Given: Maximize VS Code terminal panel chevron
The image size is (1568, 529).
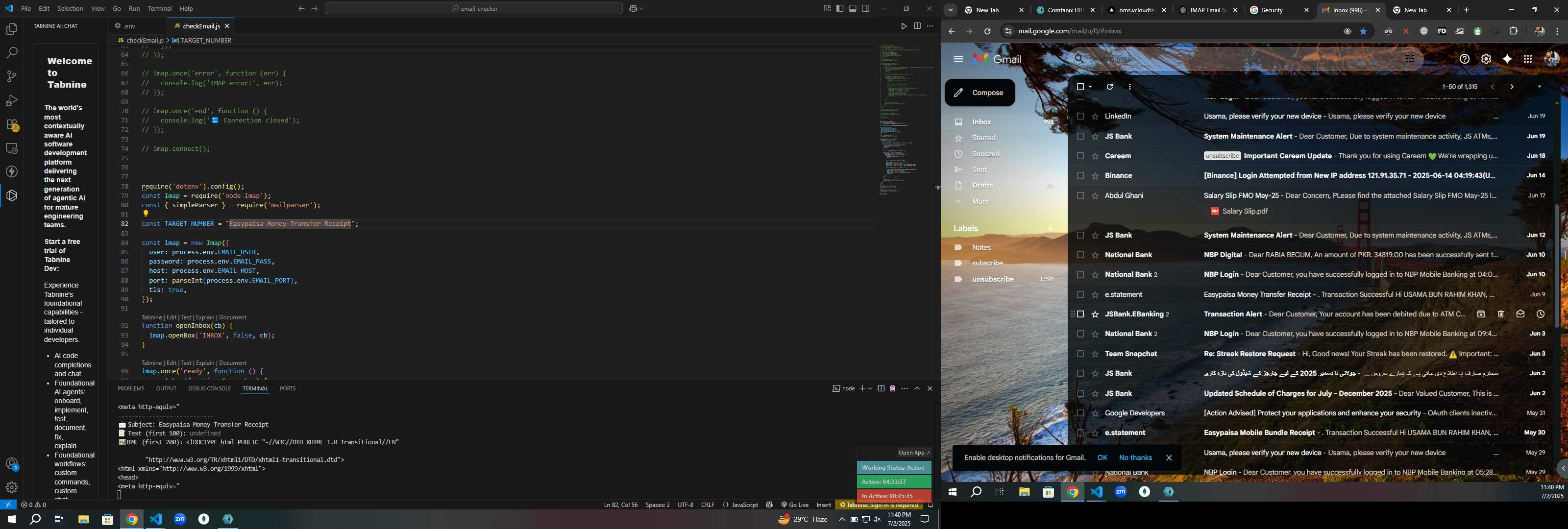Looking at the screenshot, I should 917,388.
